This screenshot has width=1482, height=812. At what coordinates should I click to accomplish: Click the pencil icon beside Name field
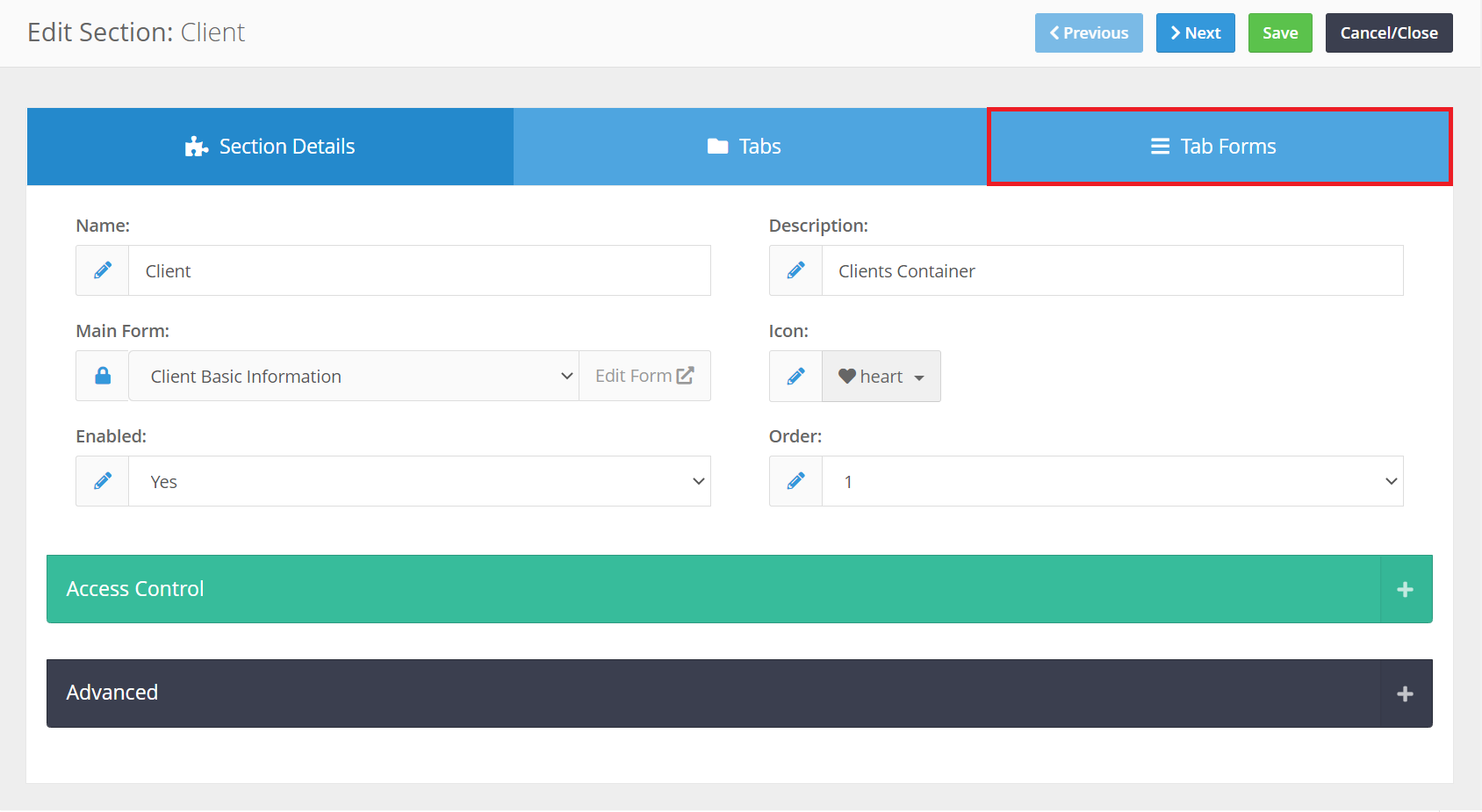pyautogui.click(x=103, y=270)
